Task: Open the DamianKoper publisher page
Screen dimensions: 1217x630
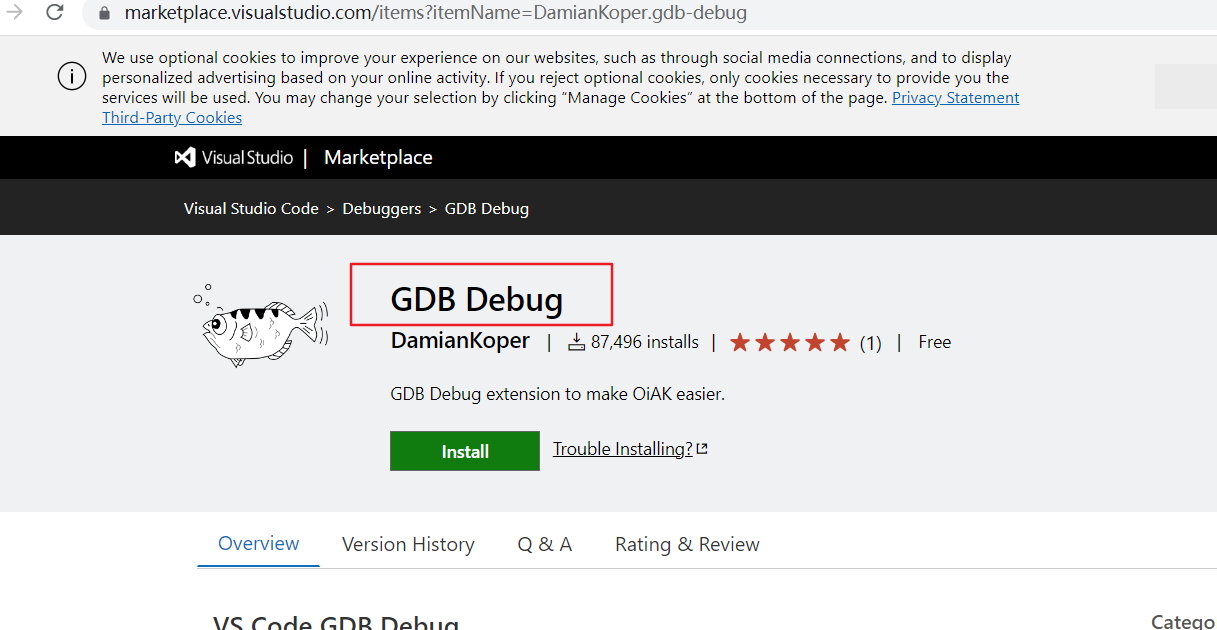Action: click(x=460, y=341)
